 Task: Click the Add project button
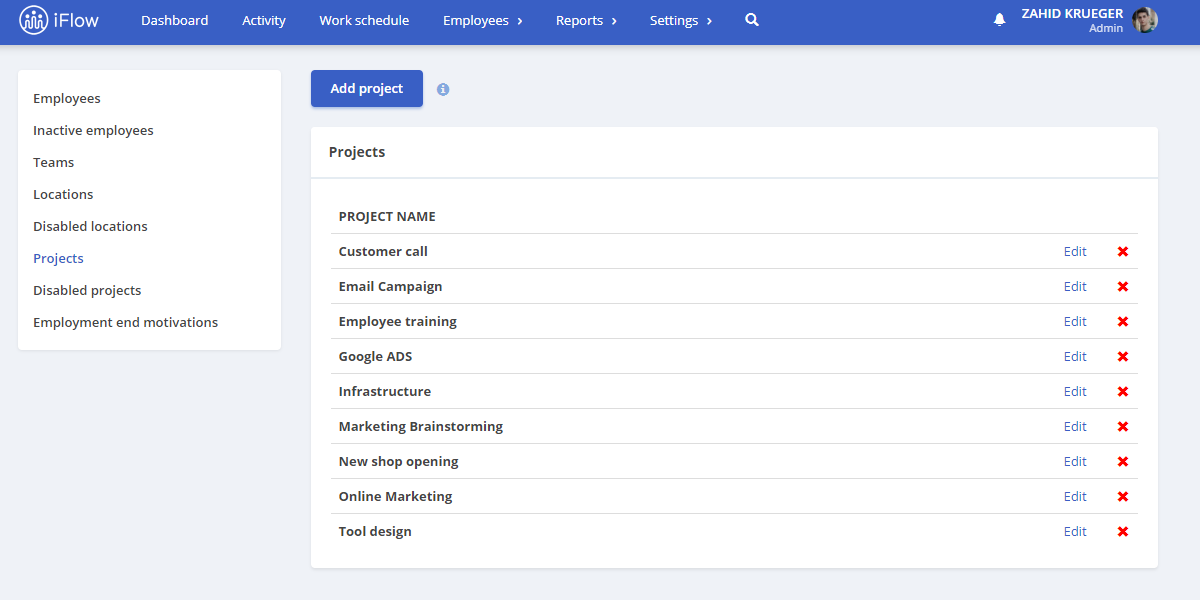[367, 88]
